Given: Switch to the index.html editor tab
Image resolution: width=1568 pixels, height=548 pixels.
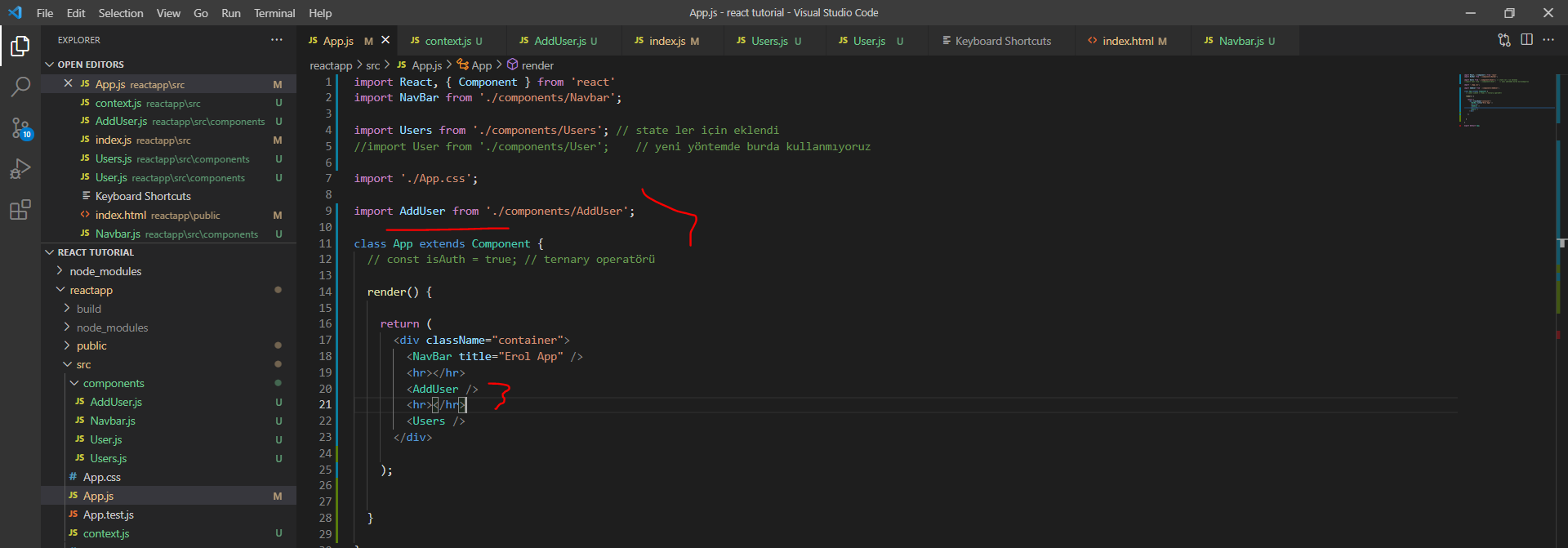Looking at the screenshot, I should pyautogui.click(x=1127, y=41).
